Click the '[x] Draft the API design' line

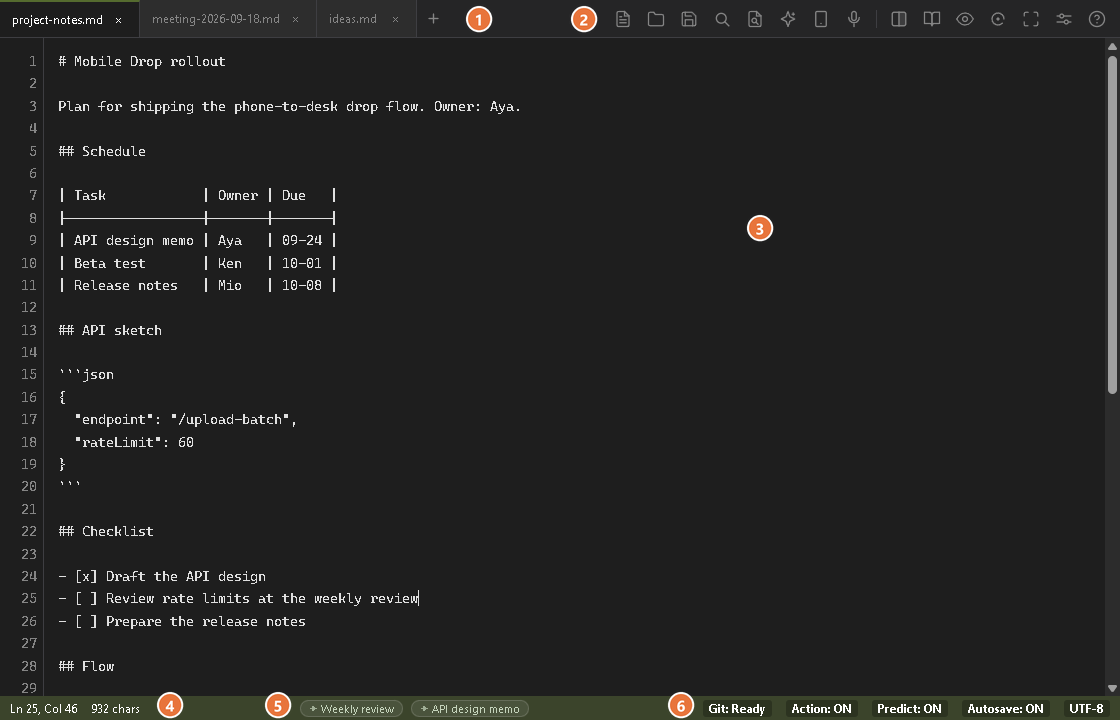click(x=162, y=576)
